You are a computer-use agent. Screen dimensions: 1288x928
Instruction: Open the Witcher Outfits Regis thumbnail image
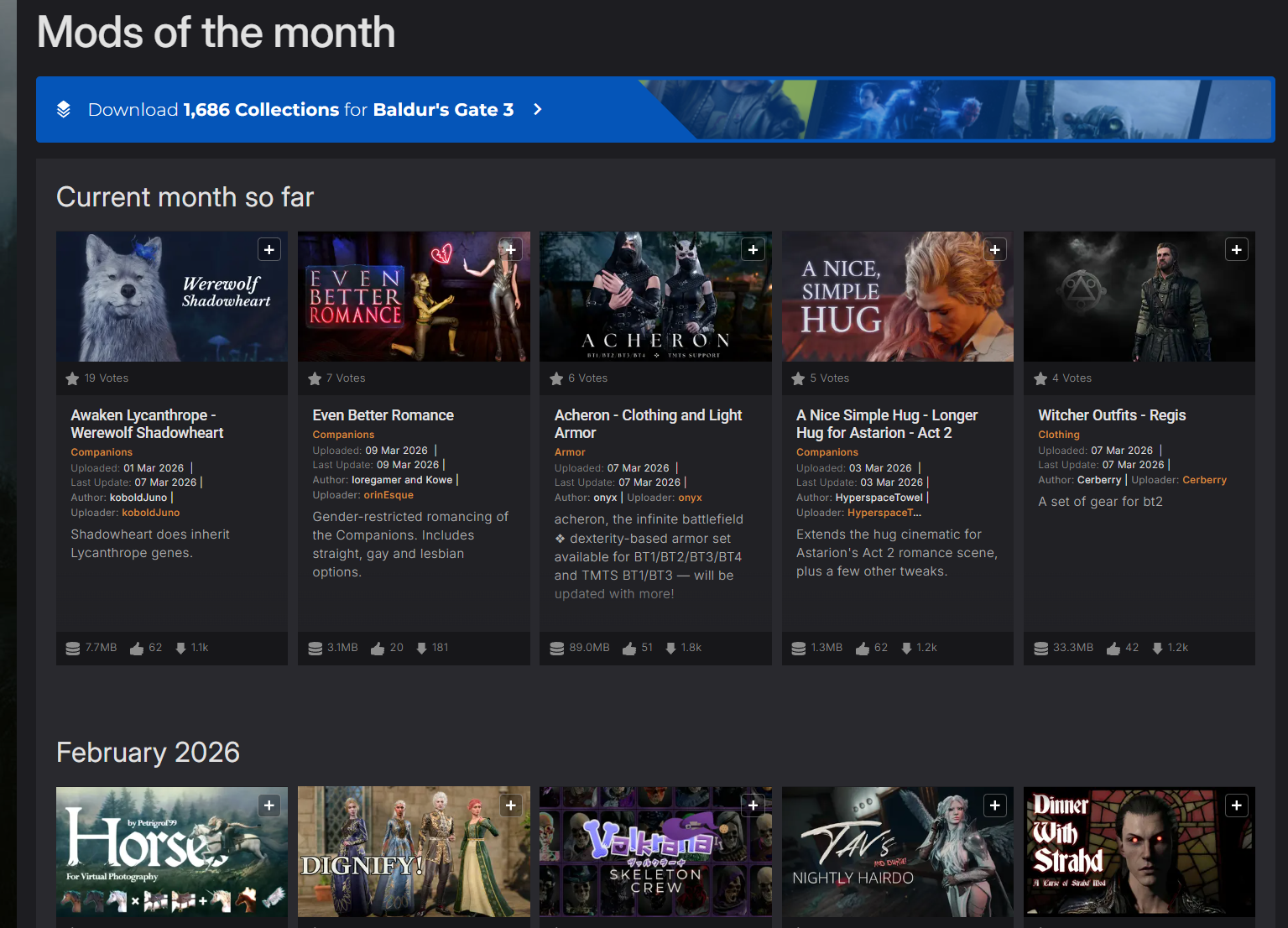[x=1139, y=297]
